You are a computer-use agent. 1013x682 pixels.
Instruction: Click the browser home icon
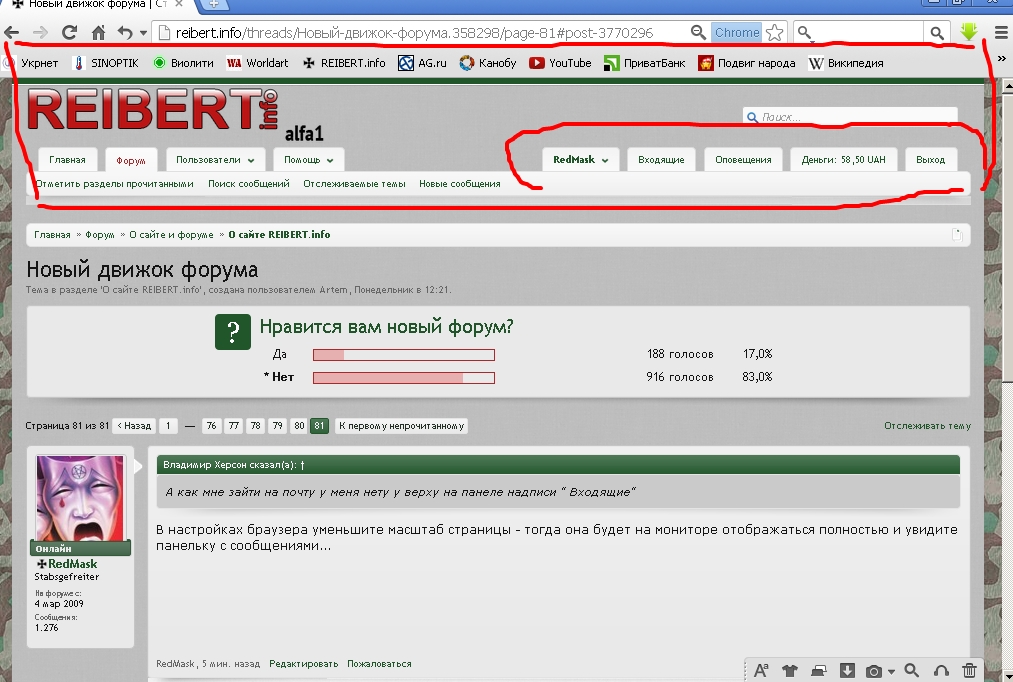click(x=98, y=33)
